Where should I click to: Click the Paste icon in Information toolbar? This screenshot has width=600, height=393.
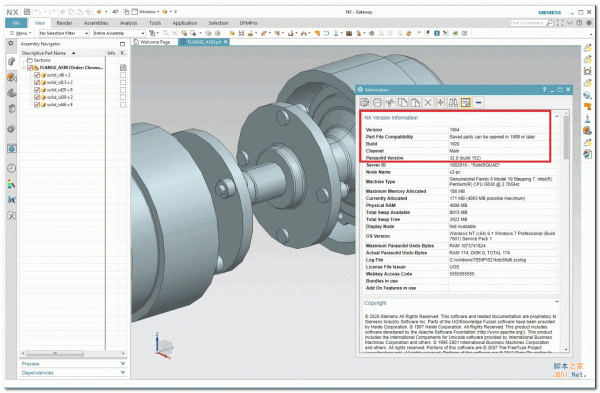point(415,103)
